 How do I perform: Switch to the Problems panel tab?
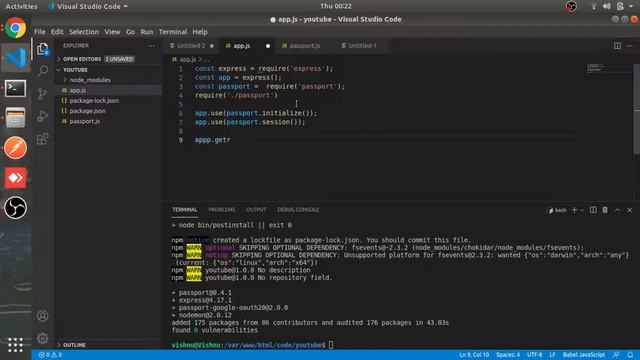(222, 210)
